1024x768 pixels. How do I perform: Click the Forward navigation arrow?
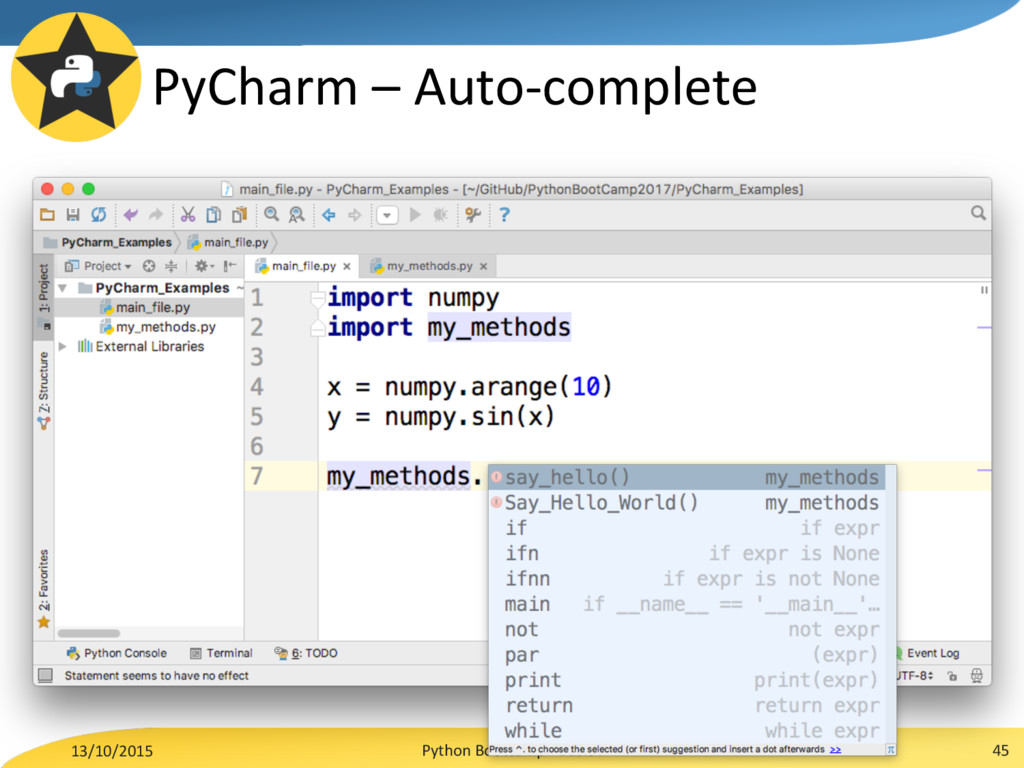354,215
